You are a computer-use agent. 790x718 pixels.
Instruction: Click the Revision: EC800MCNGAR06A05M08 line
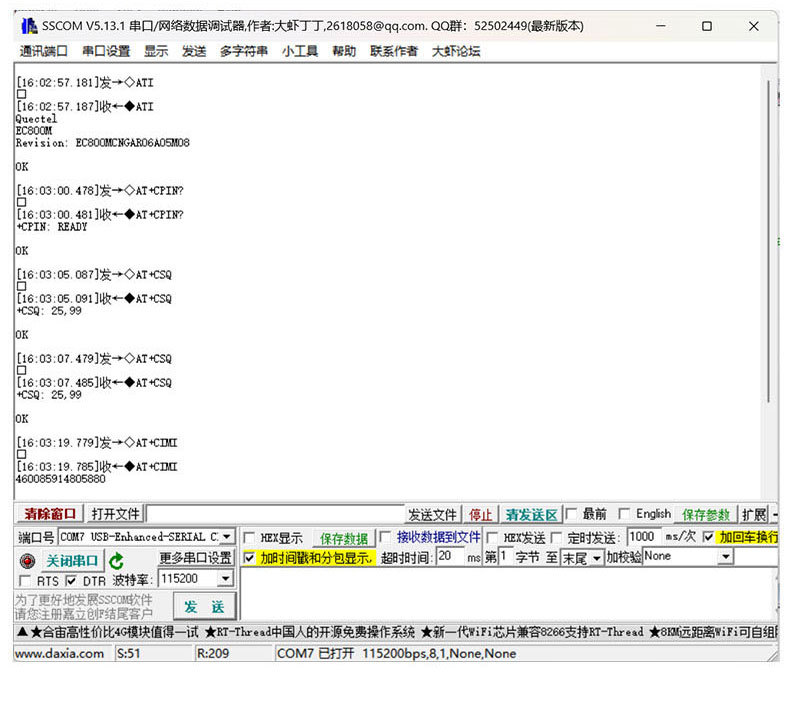coord(102,143)
